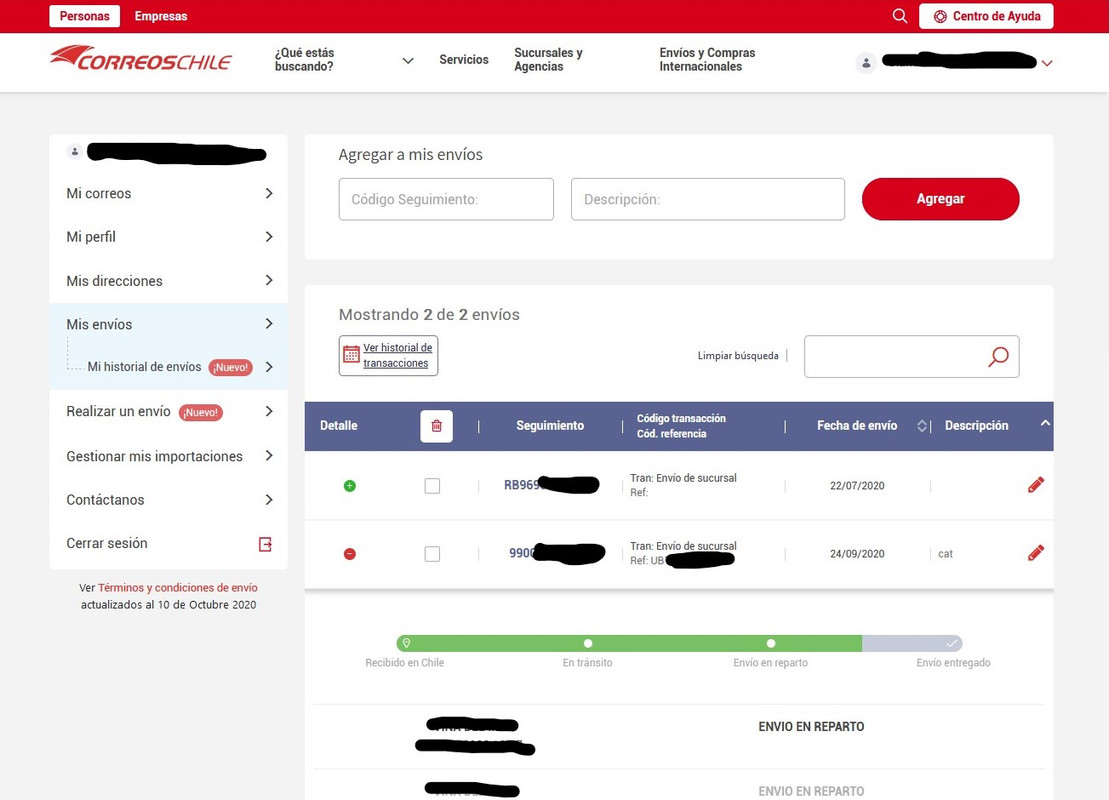1109x800 pixels.
Task: Go to CorreosChile logo homepage
Action: (x=140, y=59)
